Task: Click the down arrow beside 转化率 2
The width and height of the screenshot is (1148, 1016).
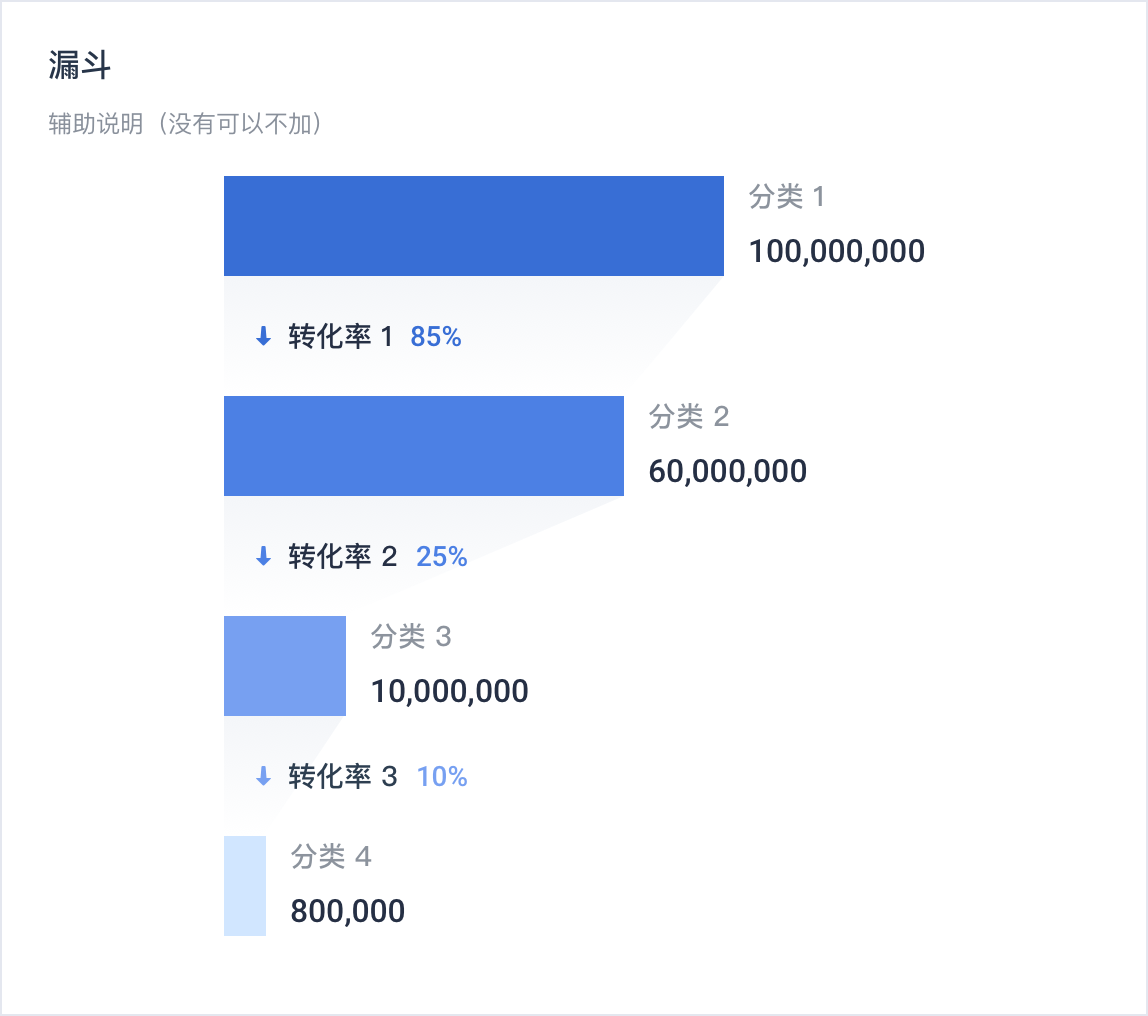Action: coord(264,557)
